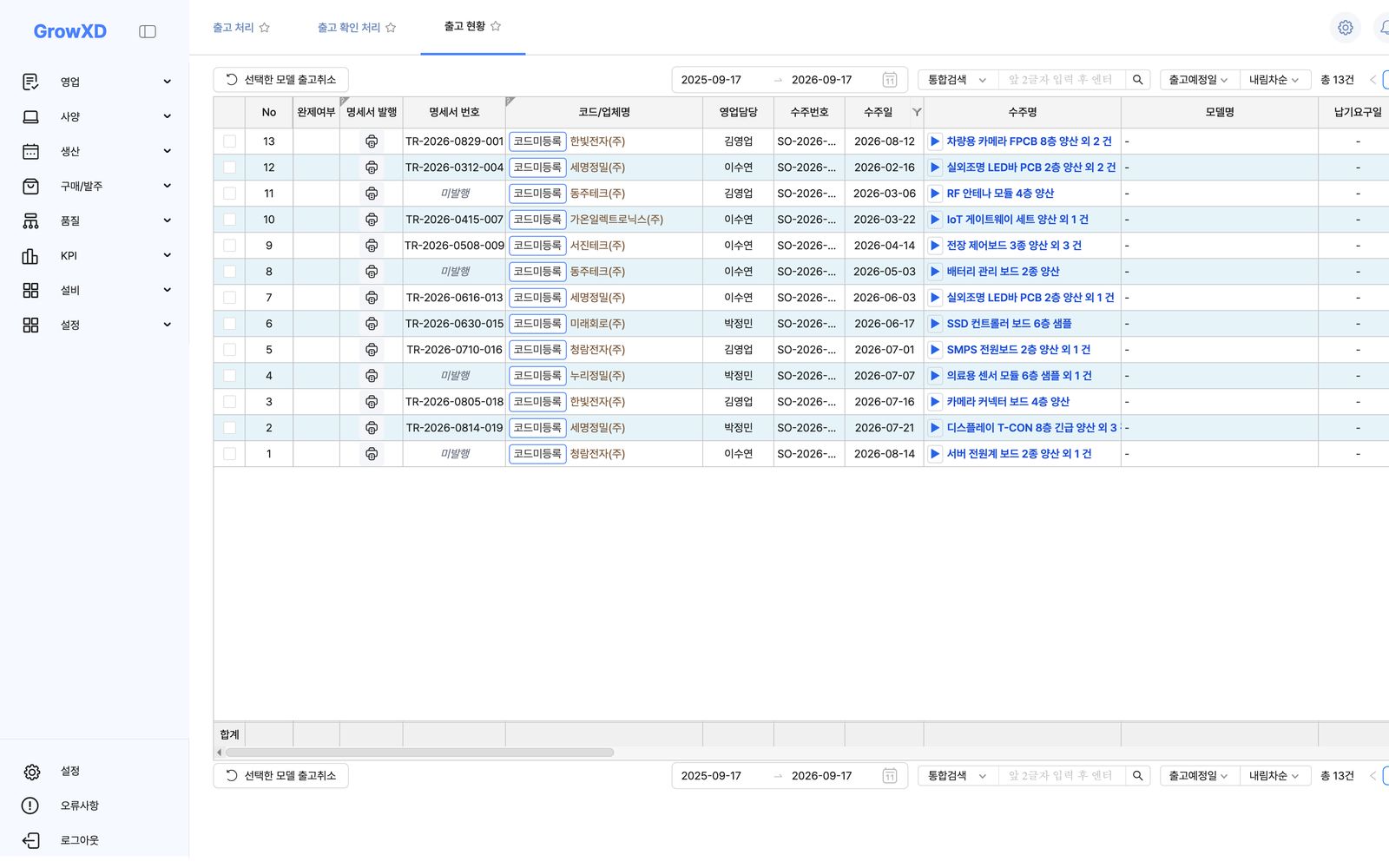Open the top 출고예정일 sort dropdown
Viewport: 1389px width, 868px height.
[1198, 80]
